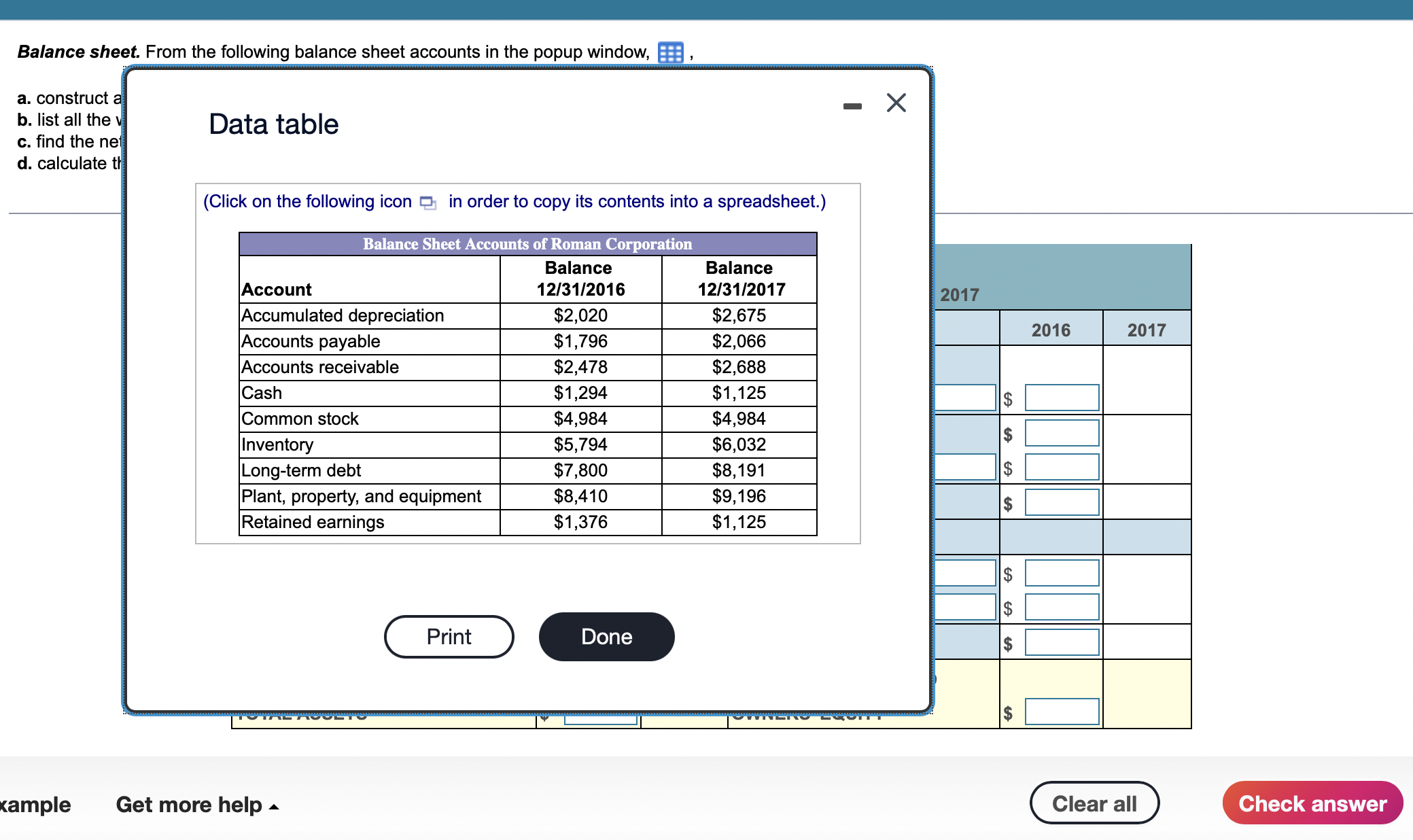The width and height of the screenshot is (1413, 840).
Task: Click the Balance Sheet Accounts of Roman Corporation title
Action: tap(527, 244)
